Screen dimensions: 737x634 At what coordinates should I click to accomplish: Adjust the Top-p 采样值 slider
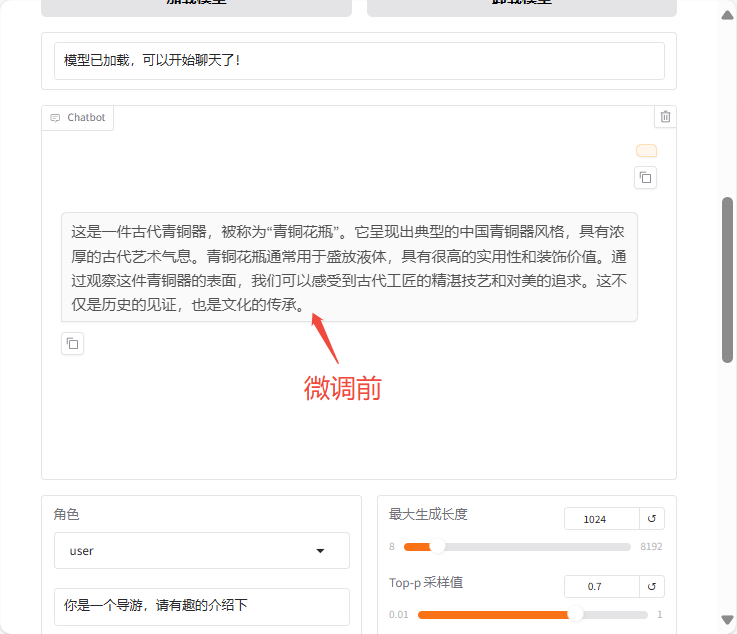pos(533,615)
